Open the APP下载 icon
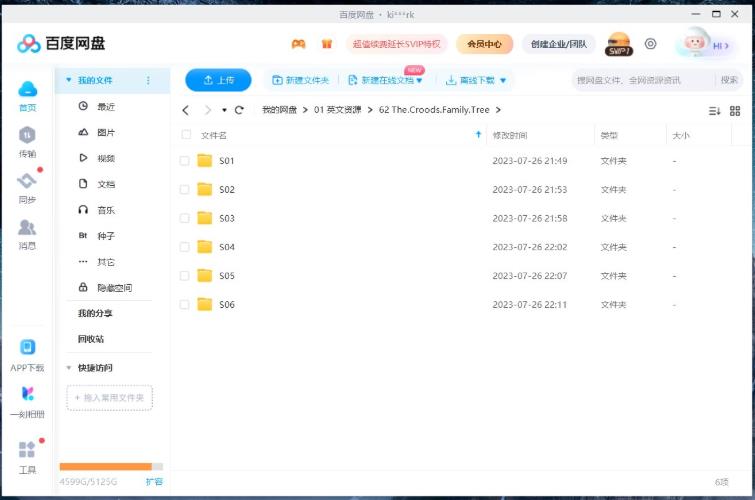 click(x=27, y=347)
